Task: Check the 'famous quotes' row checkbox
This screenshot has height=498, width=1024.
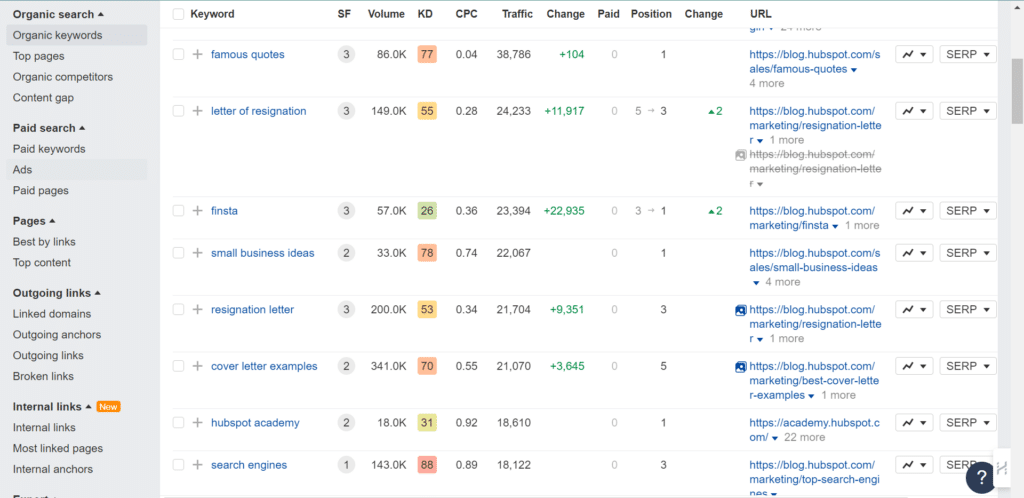Action: [x=178, y=55]
